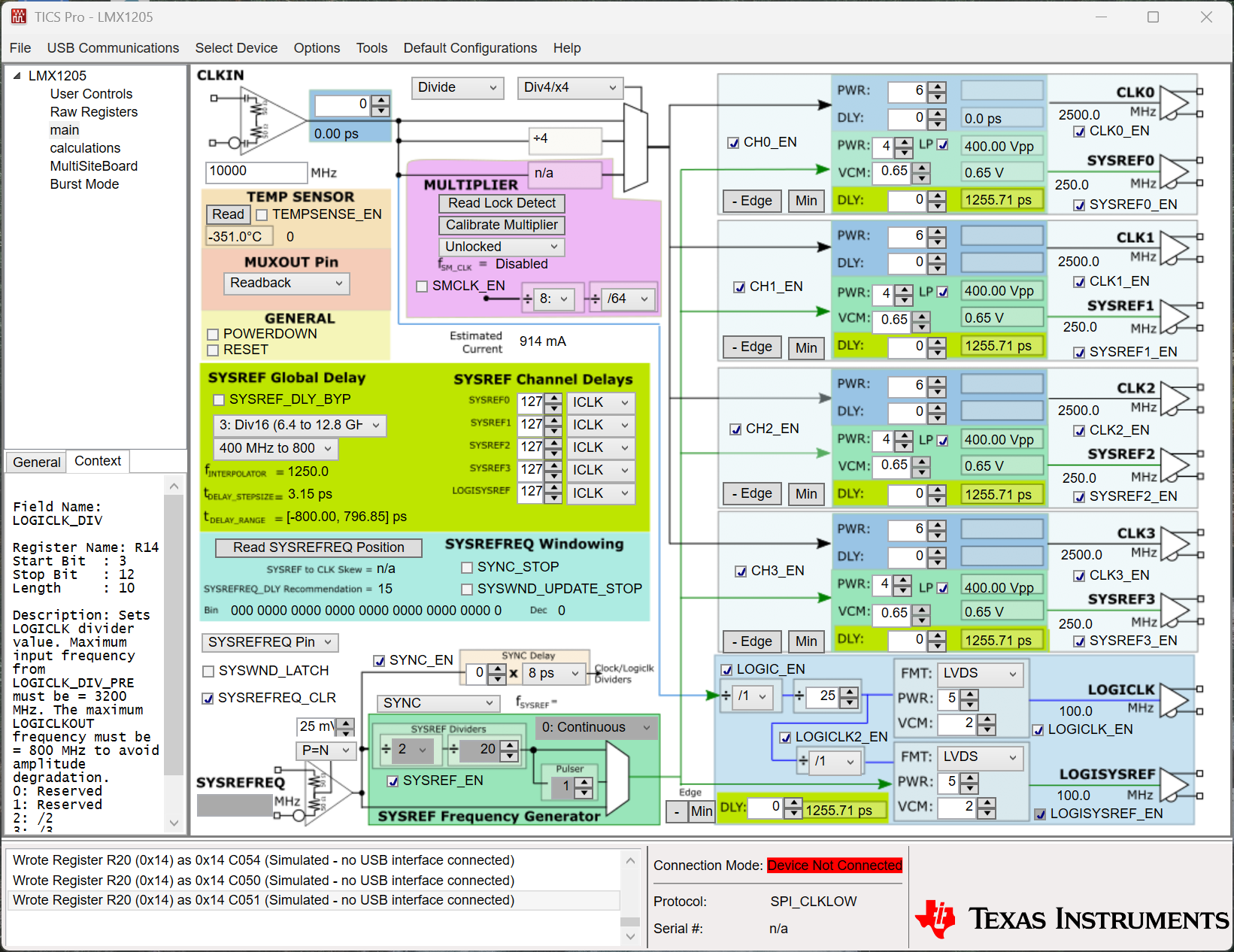
Task: Click the CH0 - Edge button
Action: coord(752,202)
